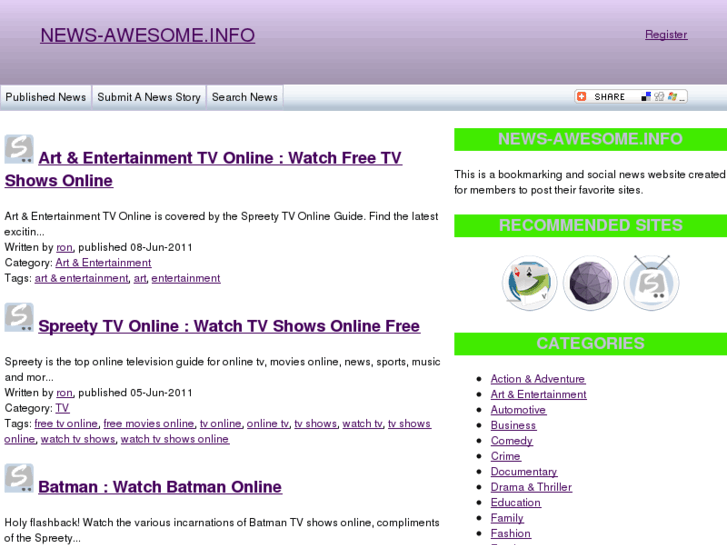
Task: Open Spreety TV Online headline link
Action: 229,326
